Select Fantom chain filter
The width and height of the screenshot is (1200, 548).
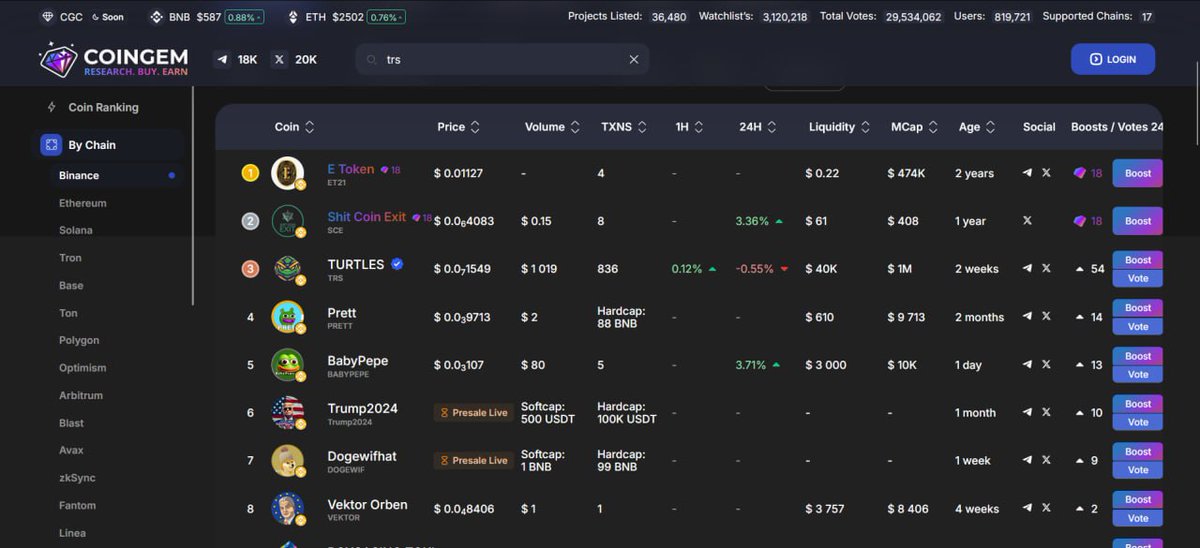pos(77,505)
